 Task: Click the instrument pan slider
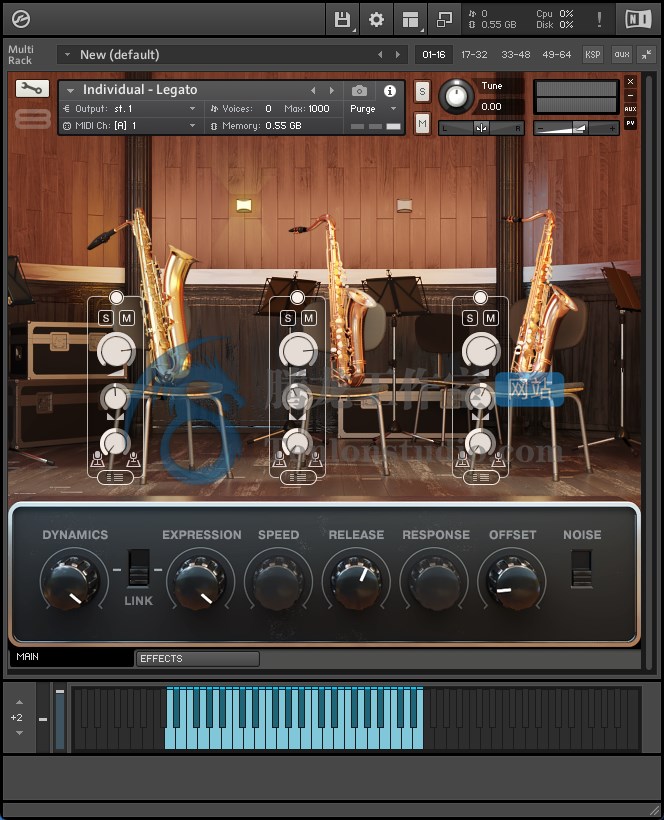coord(481,128)
